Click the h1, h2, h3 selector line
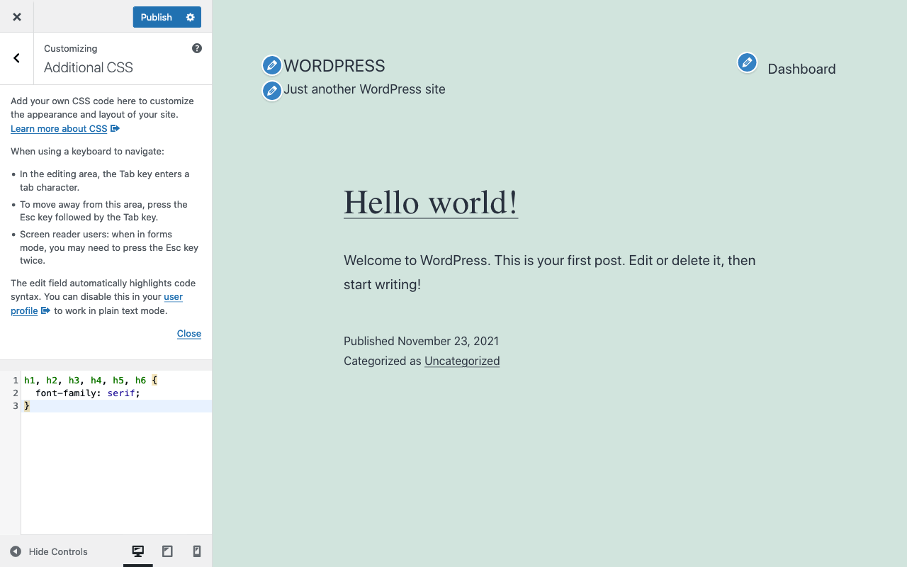The height and width of the screenshot is (568, 908). 91,380
